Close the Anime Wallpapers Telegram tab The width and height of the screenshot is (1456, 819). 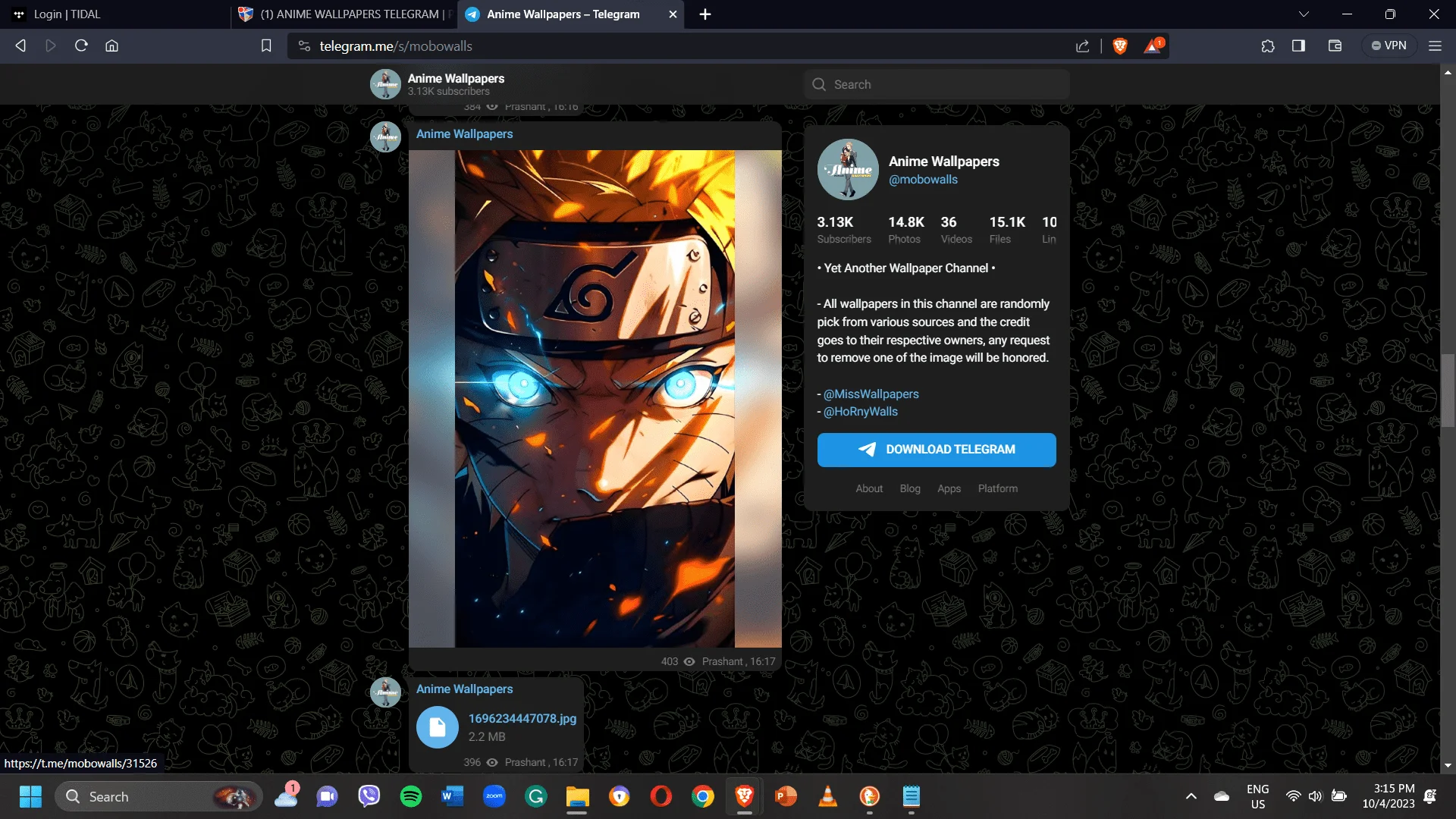673,14
